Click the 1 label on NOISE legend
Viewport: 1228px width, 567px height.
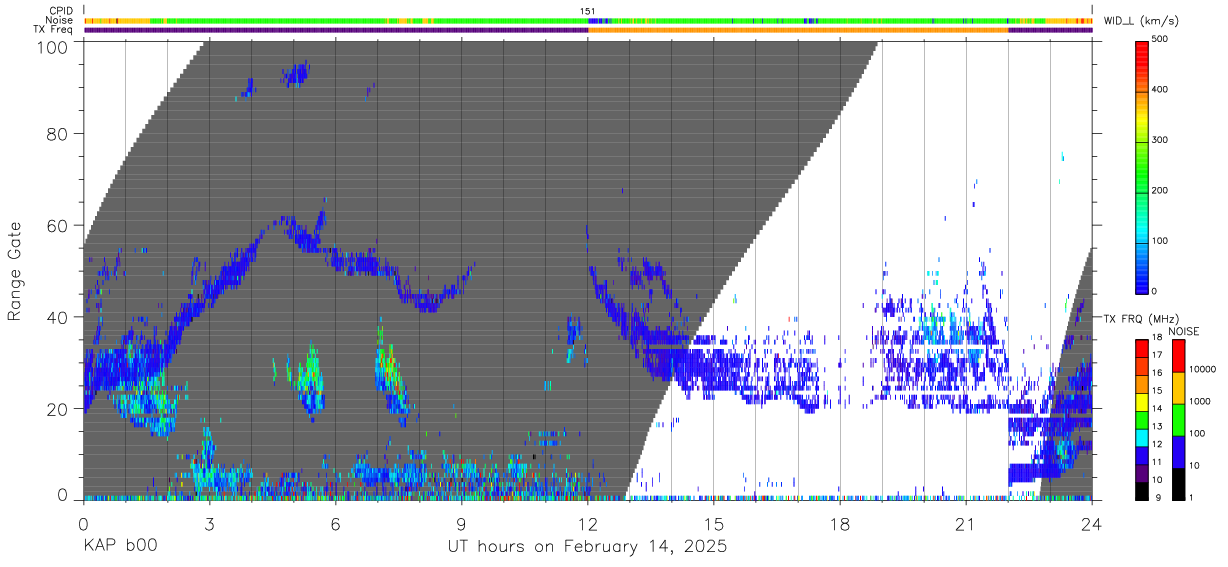click(1192, 497)
